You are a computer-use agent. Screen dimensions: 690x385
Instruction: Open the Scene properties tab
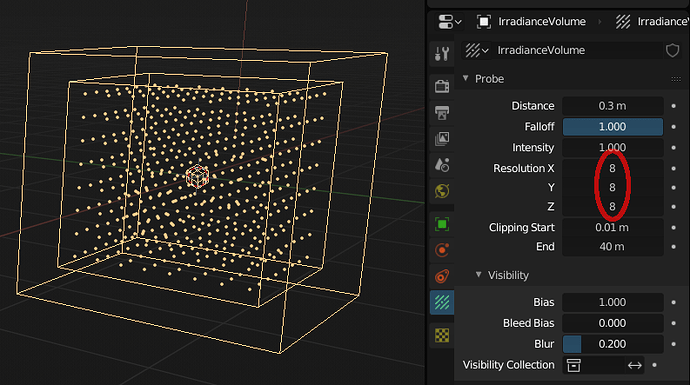[x=442, y=165]
